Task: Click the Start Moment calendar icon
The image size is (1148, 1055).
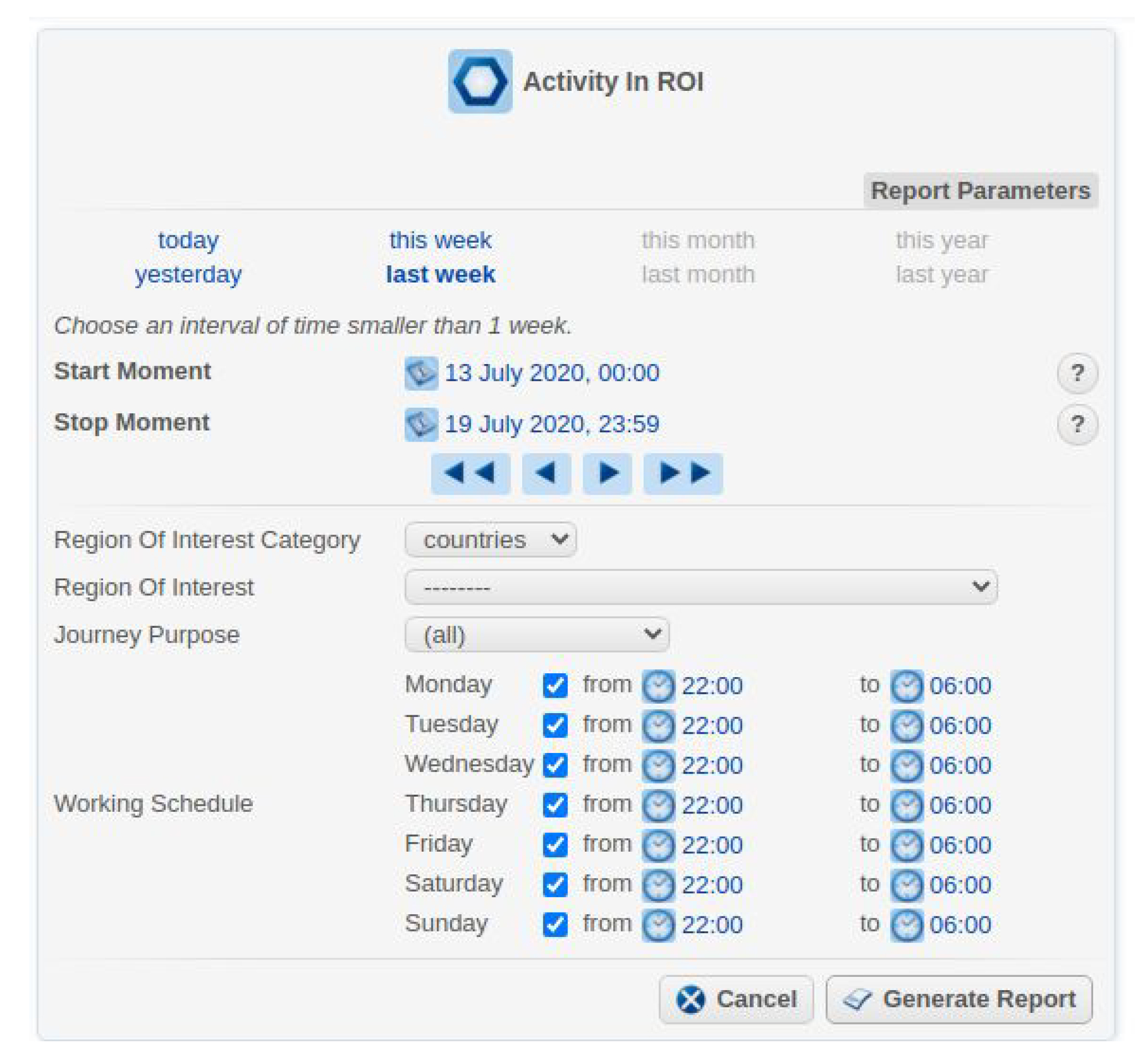Action: pyautogui.click(x=421, y=373)
